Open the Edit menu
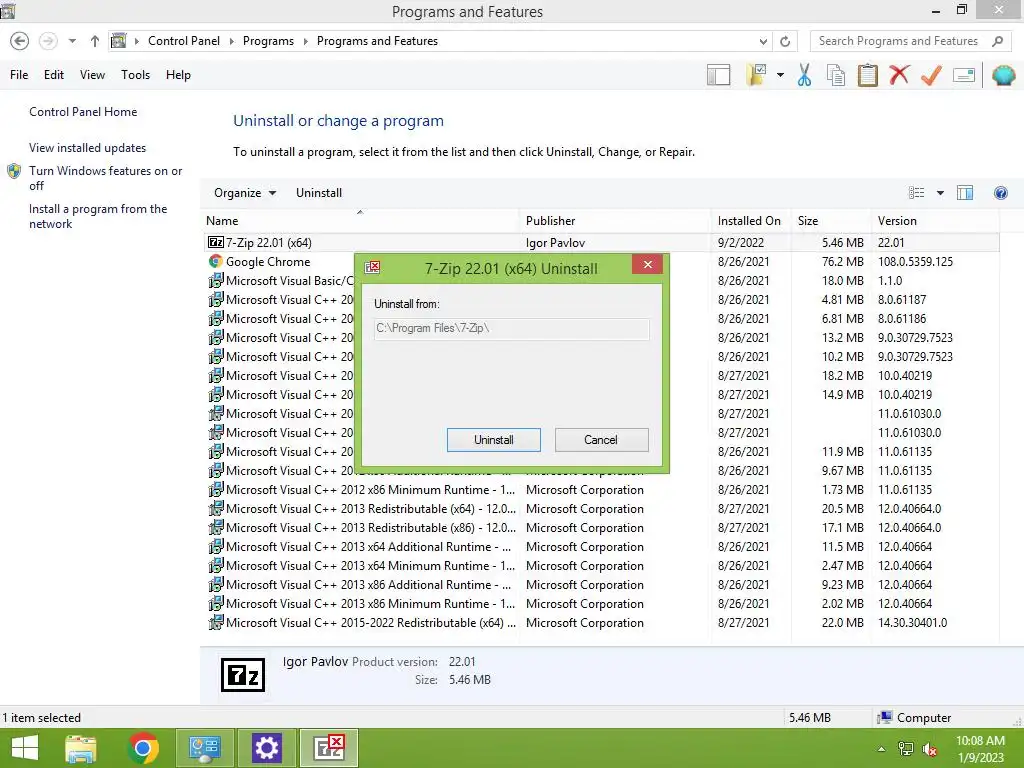Image resolution: width=1024 pixels, height=768 pixels. click(x=54, y=75)
